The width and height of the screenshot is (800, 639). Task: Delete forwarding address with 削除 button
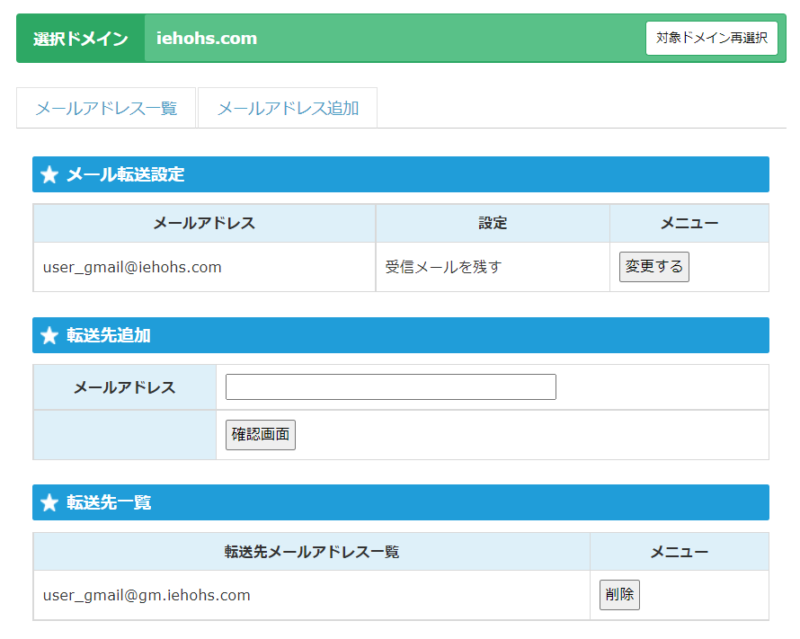tap(619, 595)
